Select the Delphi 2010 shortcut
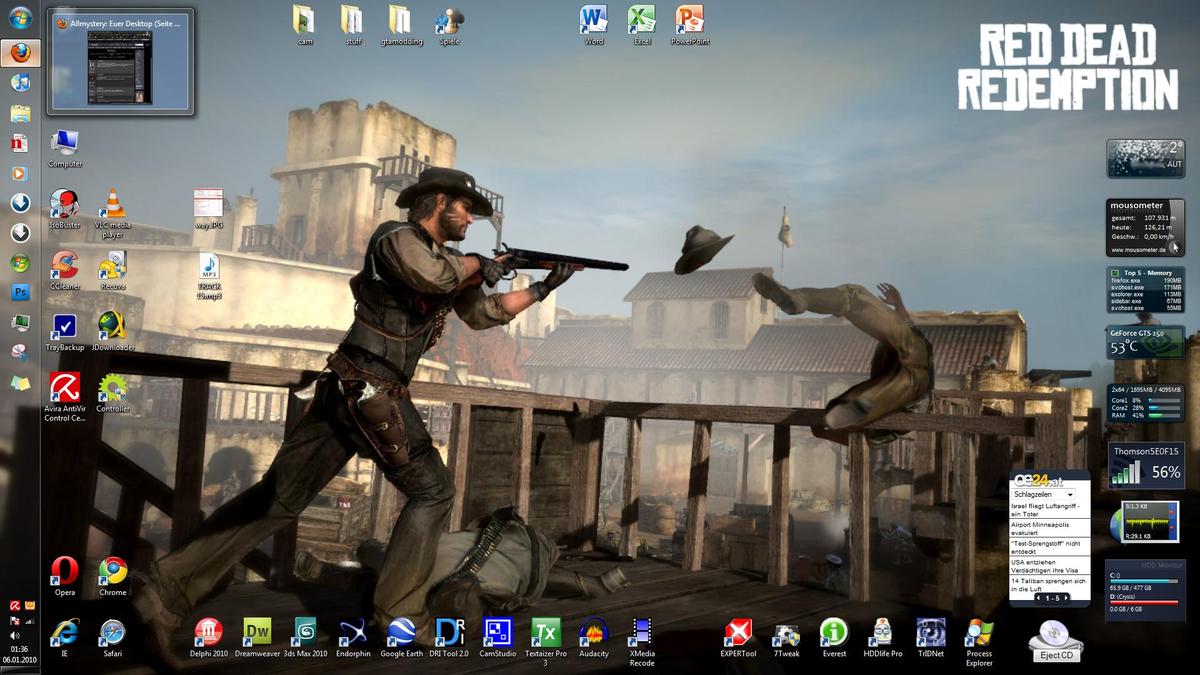1200x675 pixels. click(x=209, y=638)
